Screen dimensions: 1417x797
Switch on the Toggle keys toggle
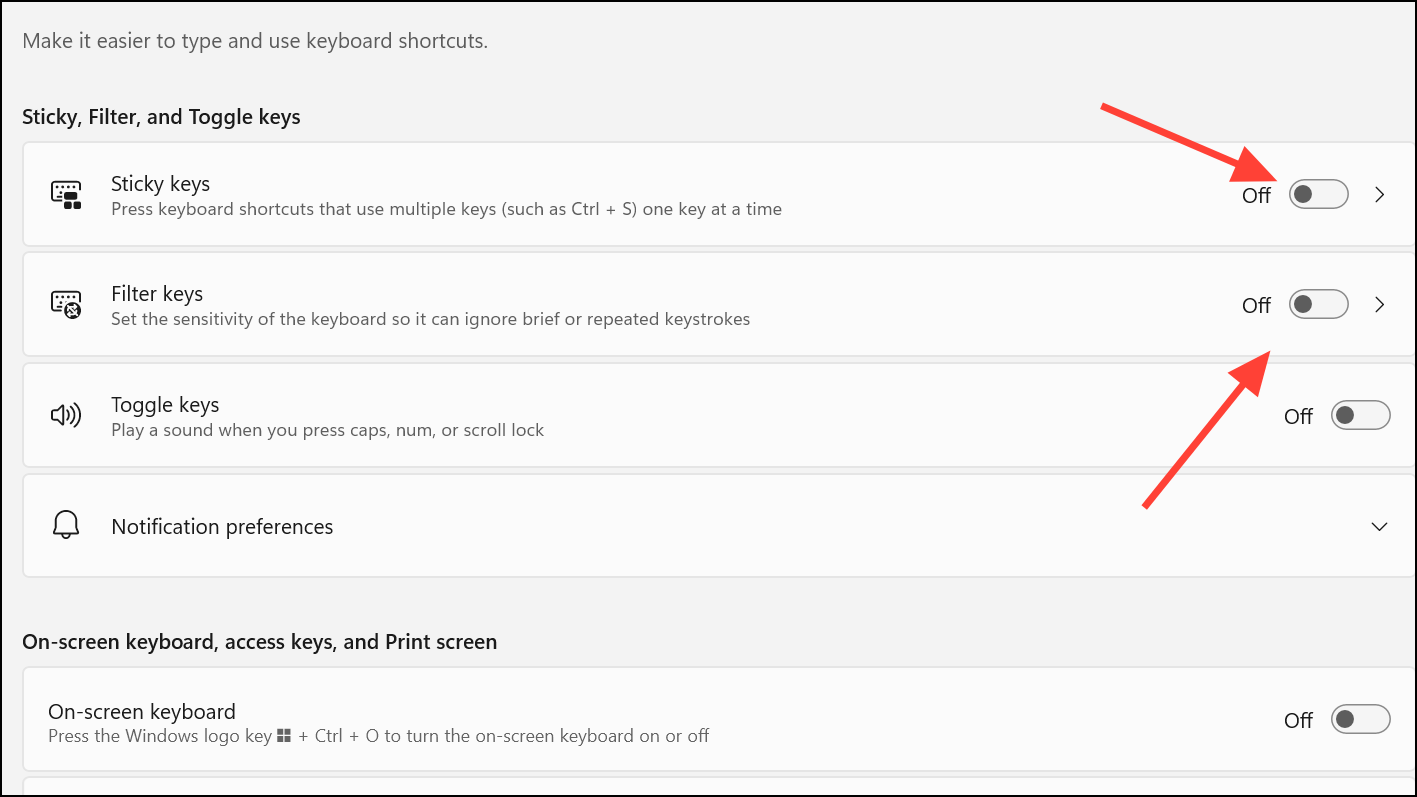pos(1360,415)
